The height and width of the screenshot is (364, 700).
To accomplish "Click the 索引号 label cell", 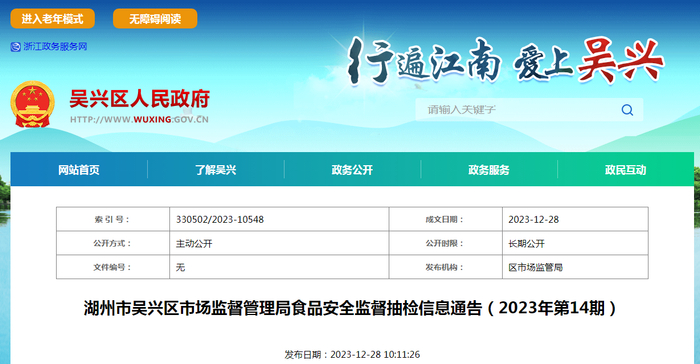I will (113, 219).
